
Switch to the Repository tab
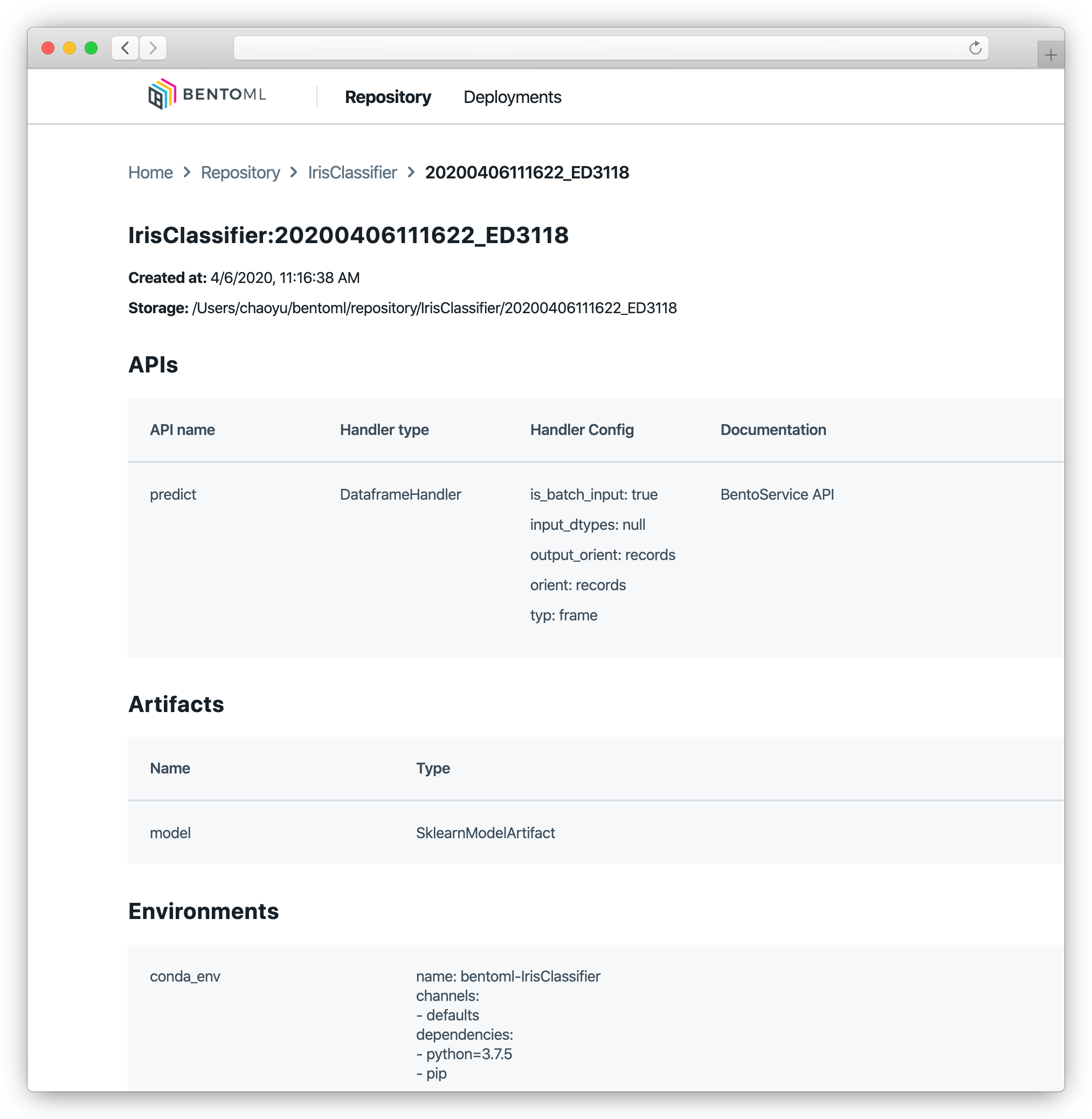click(388, 98)
